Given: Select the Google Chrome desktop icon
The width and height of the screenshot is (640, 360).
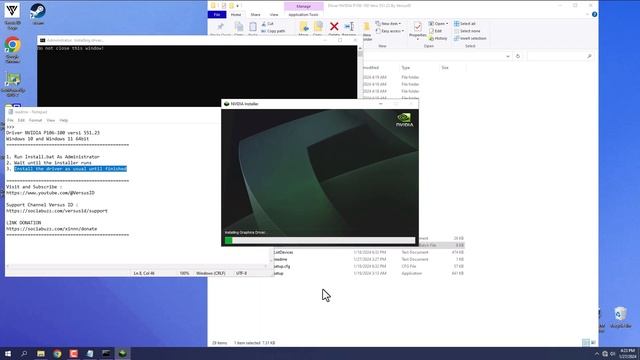Looking at the screenshot, I should point(13,50).
